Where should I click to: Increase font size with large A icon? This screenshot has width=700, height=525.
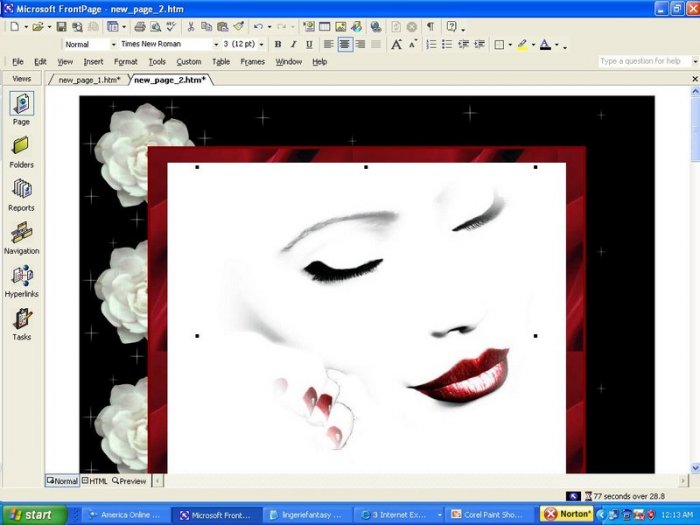coord(396,44)
